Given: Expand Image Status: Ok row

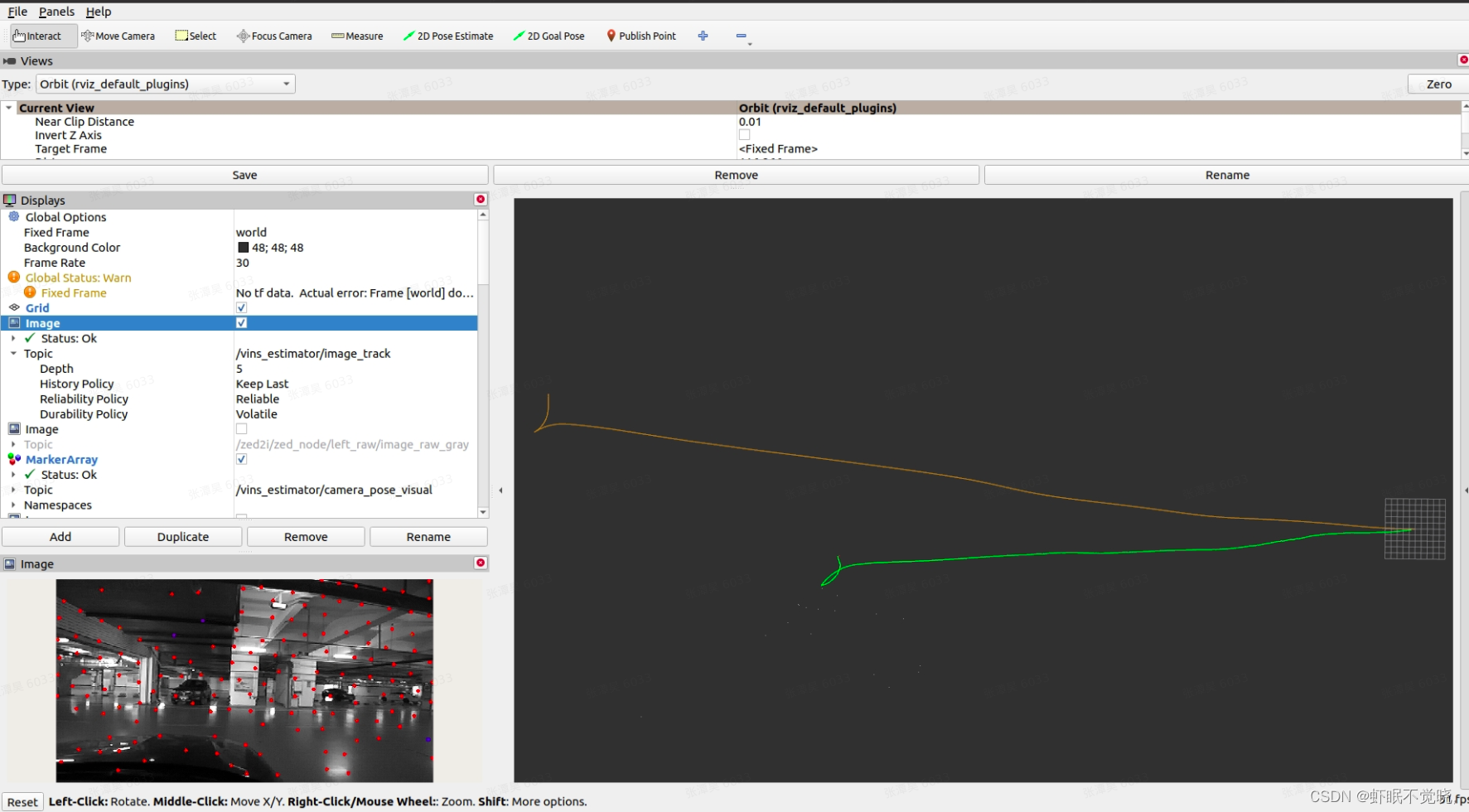Looking at the screenshot, I should [13, 338].
